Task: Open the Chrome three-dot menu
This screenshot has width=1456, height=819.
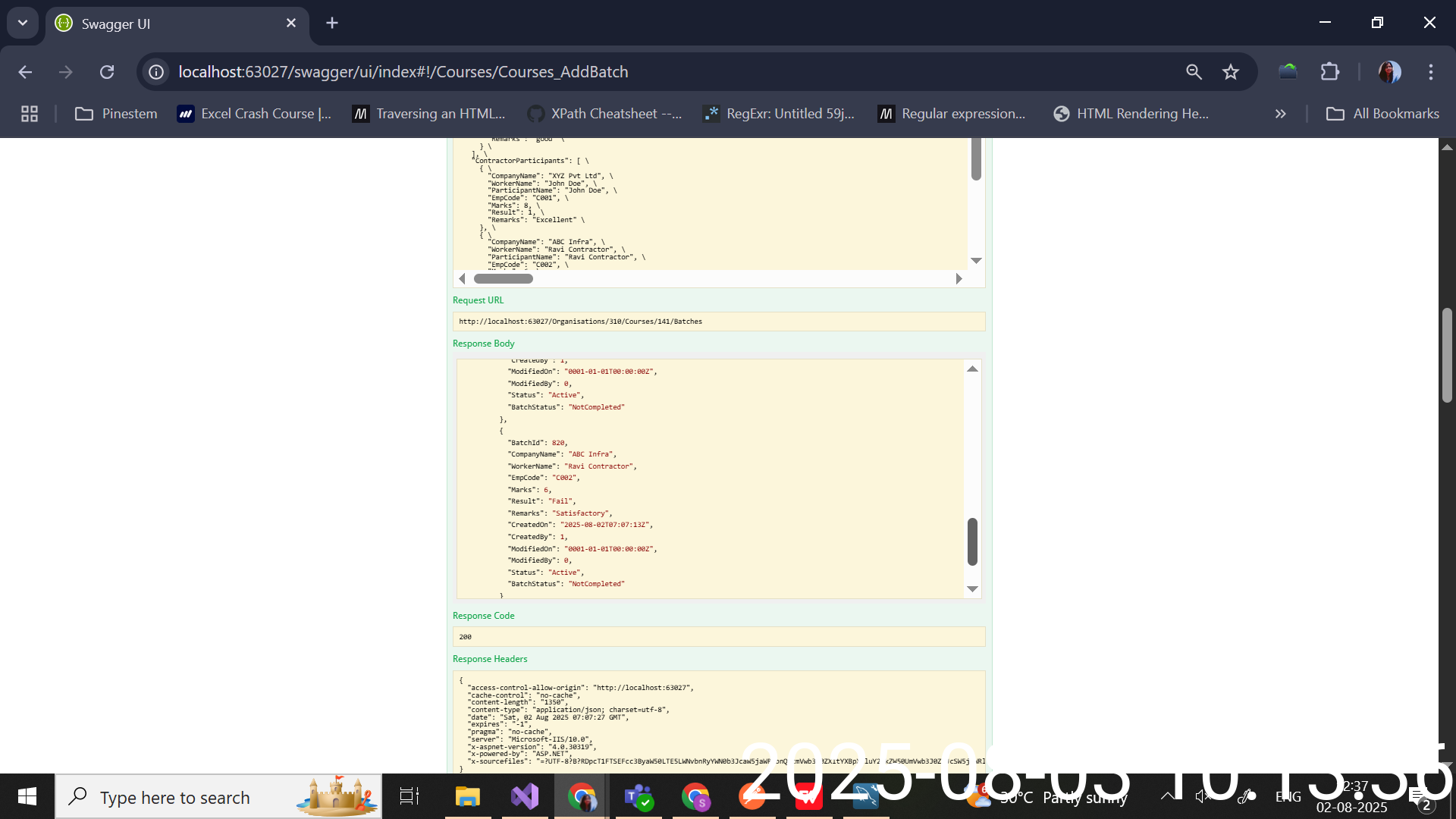Action: pos(1430,72)
